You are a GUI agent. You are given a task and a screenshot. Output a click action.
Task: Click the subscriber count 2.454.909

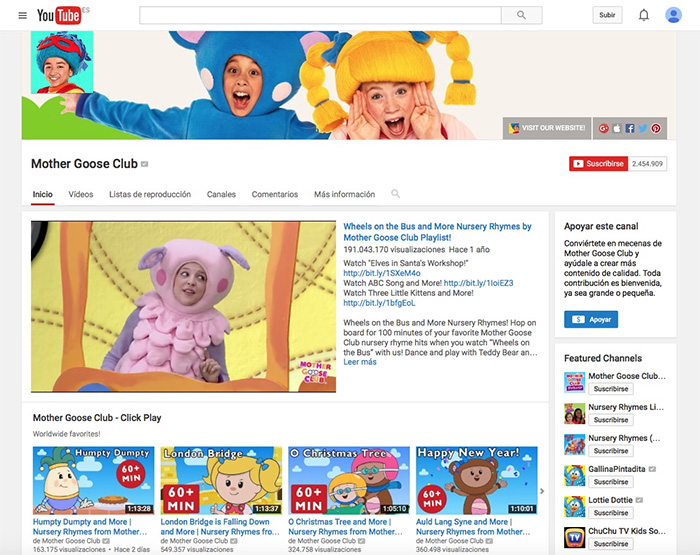tap(647, 164)
